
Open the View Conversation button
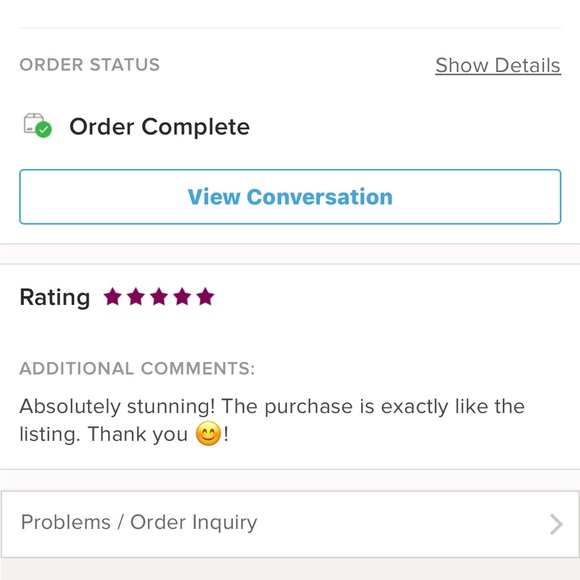(x=290, y=197)
